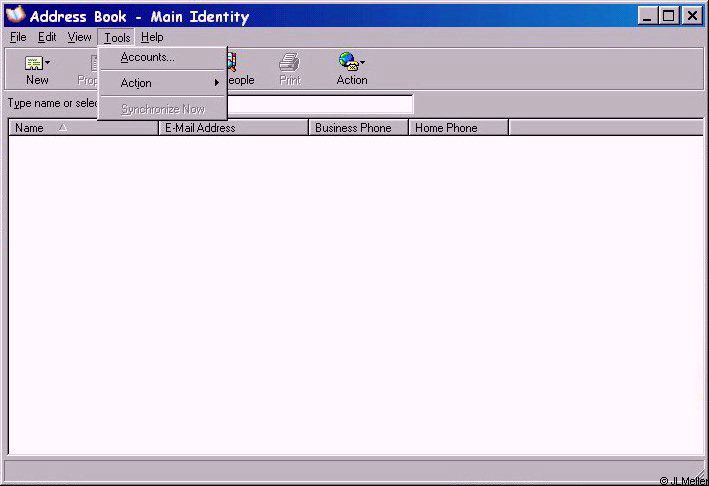
Task: Maximize the Address Book window
Action: [x=668, y=16]
